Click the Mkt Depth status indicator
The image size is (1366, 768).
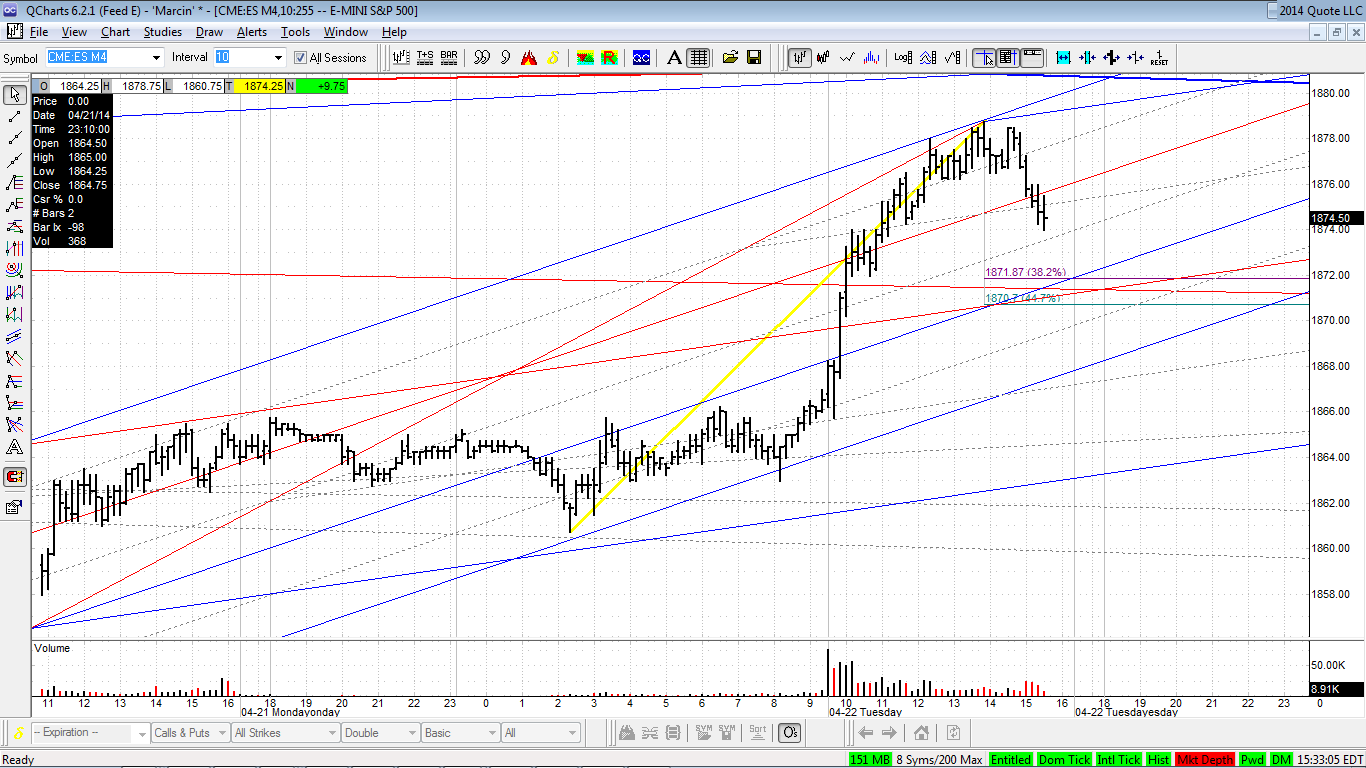click(1205, 760)
